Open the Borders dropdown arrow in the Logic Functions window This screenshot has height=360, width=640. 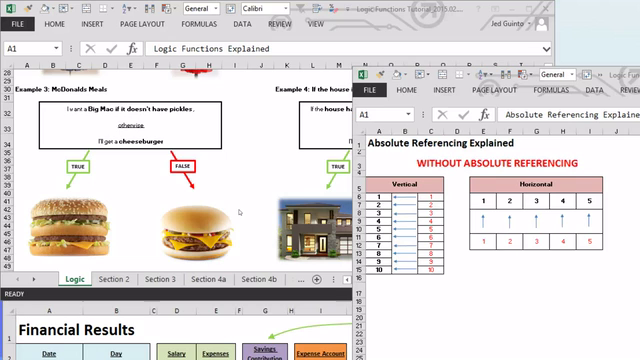[112, 8]
